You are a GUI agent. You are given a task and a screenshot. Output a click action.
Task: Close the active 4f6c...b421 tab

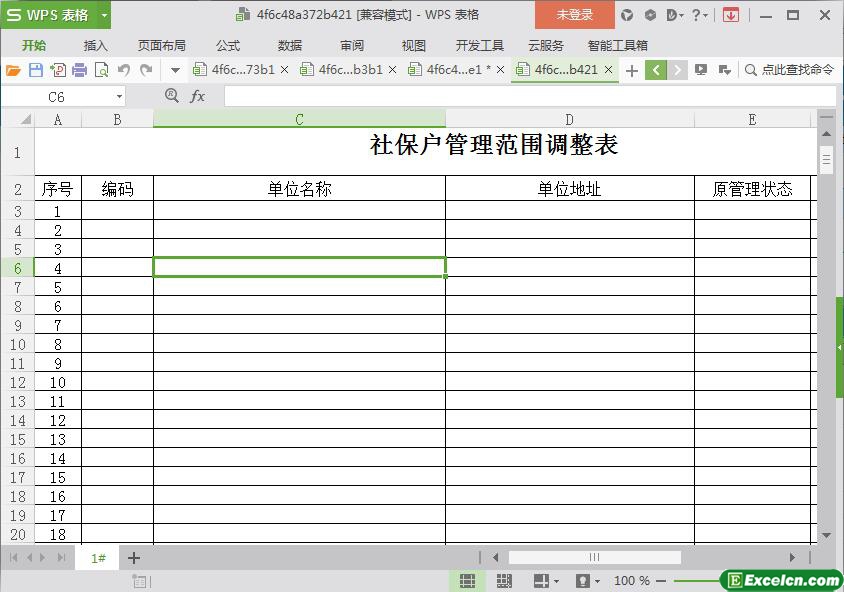[x=609, y=70]
